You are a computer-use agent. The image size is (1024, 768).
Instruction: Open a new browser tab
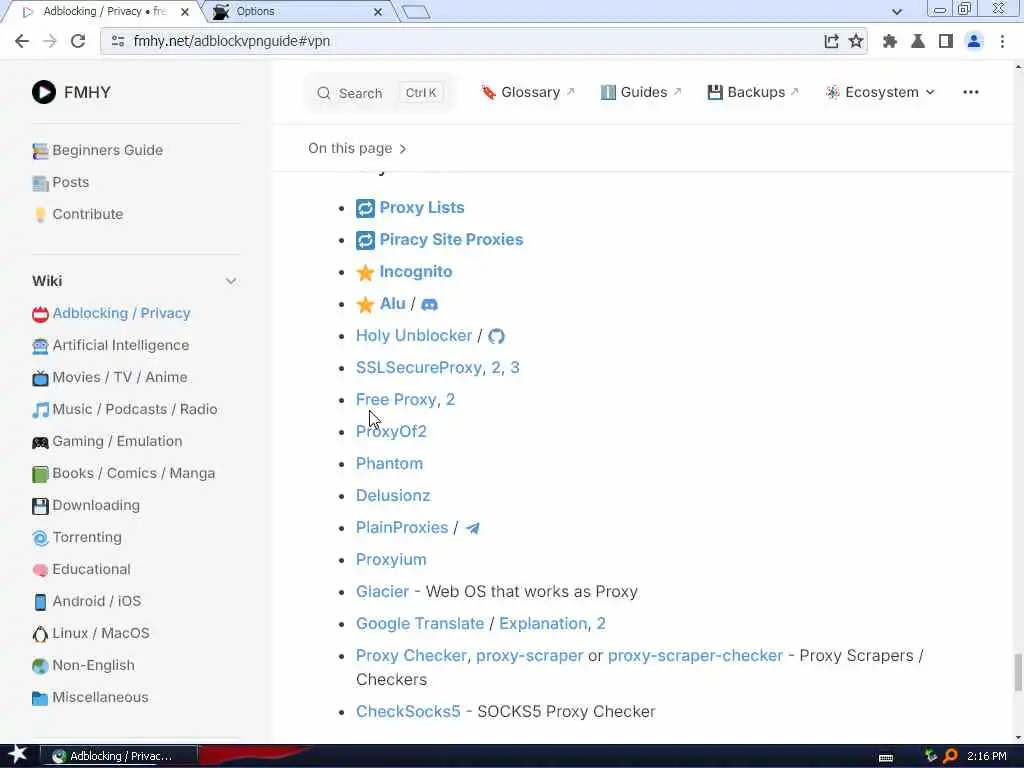tap(416, 12)
